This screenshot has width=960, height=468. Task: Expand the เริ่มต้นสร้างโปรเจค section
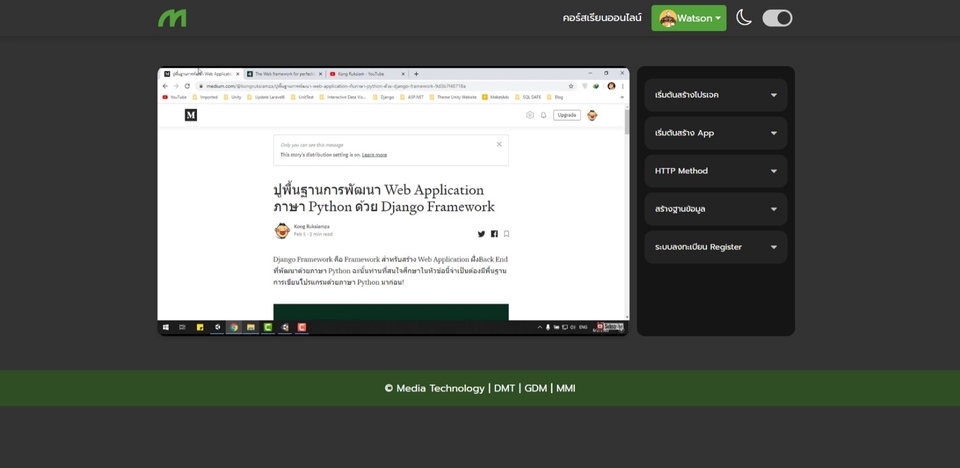[x=716, y=95]
